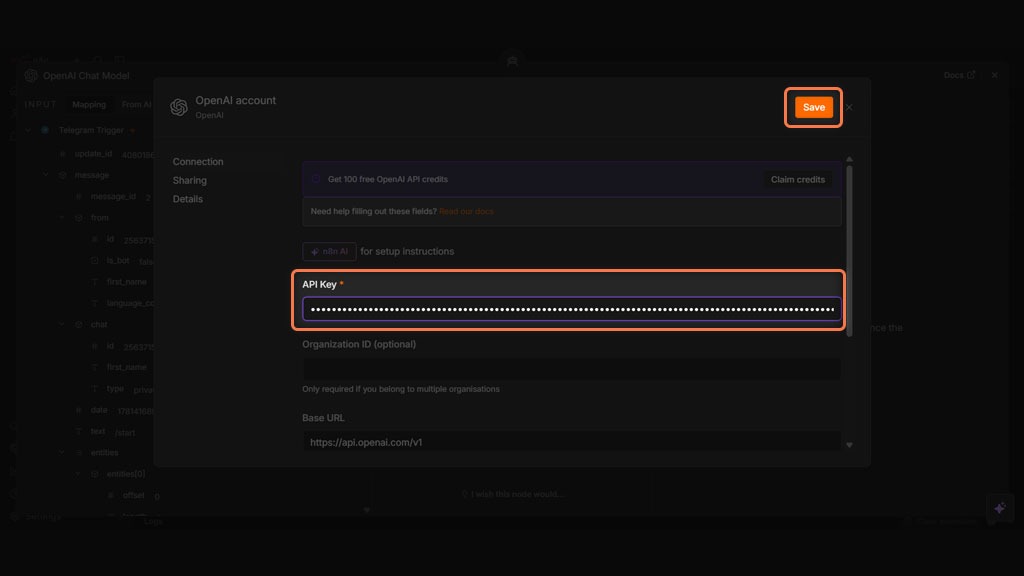Click the Organization ID input field

tap(571, 369)
